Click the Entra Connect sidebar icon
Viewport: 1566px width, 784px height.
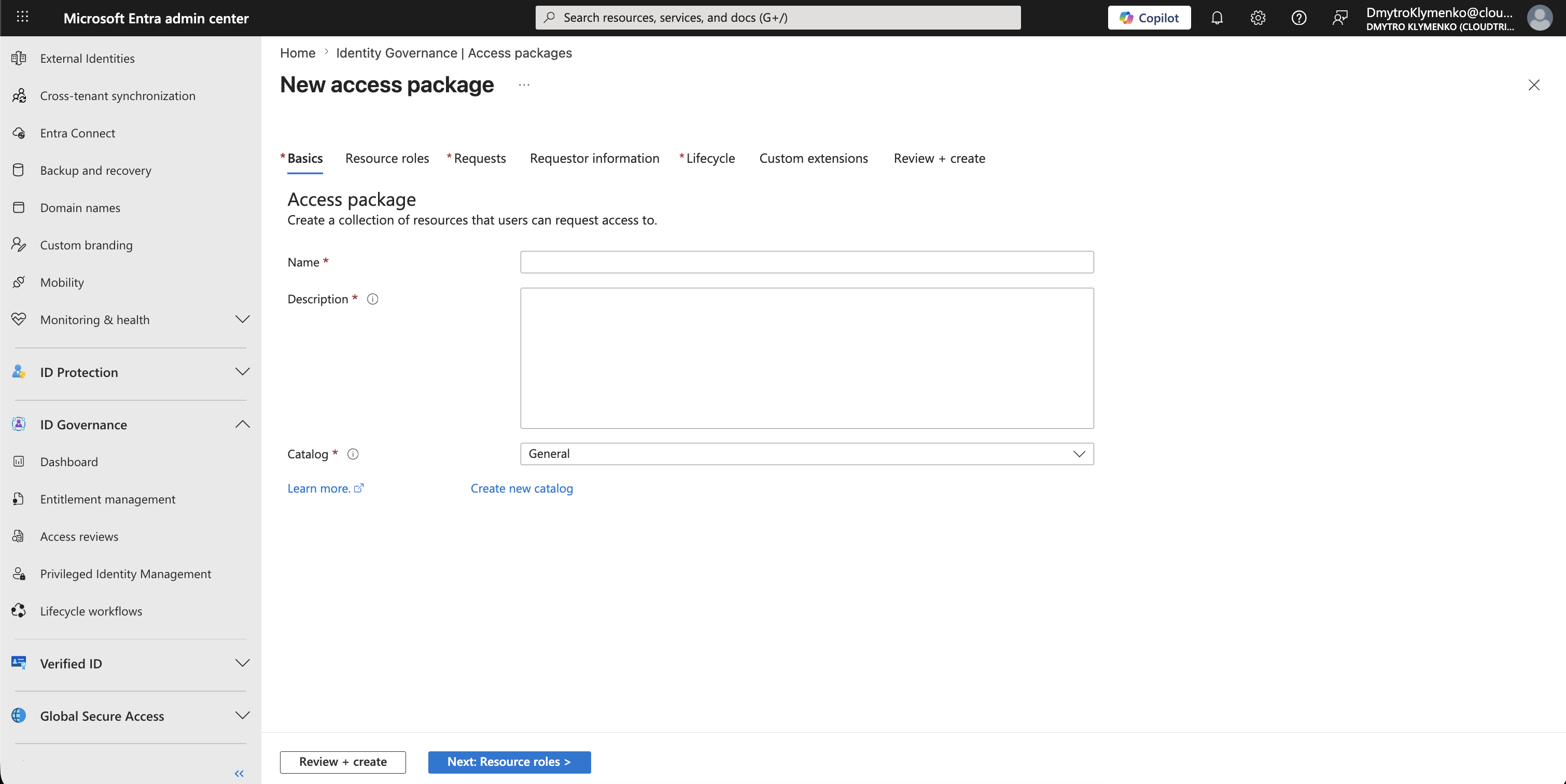[19, 133]
